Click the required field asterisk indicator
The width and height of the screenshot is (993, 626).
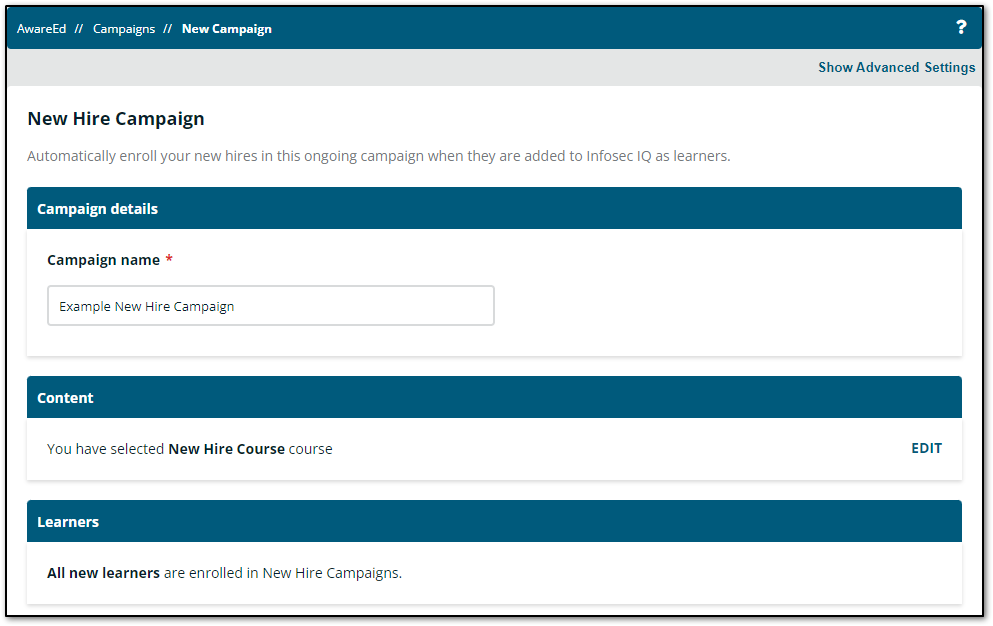(x=169, y=259)
